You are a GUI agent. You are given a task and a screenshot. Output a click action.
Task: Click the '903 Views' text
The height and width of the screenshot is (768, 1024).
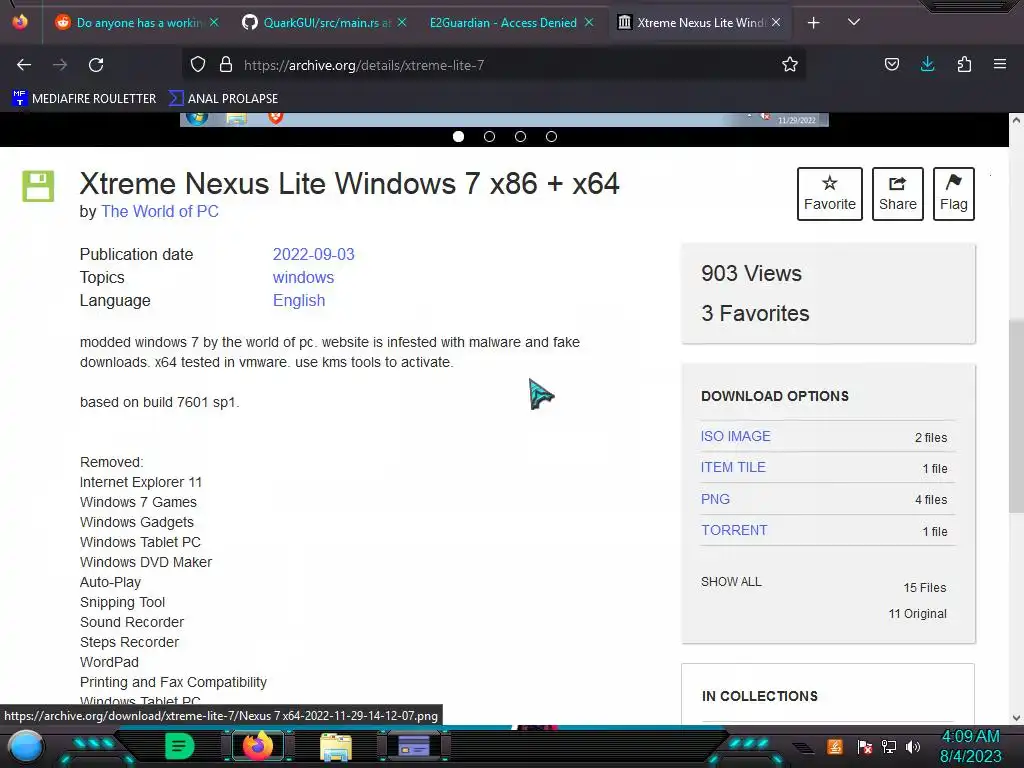pyautogui.click(x=751, y=274)
